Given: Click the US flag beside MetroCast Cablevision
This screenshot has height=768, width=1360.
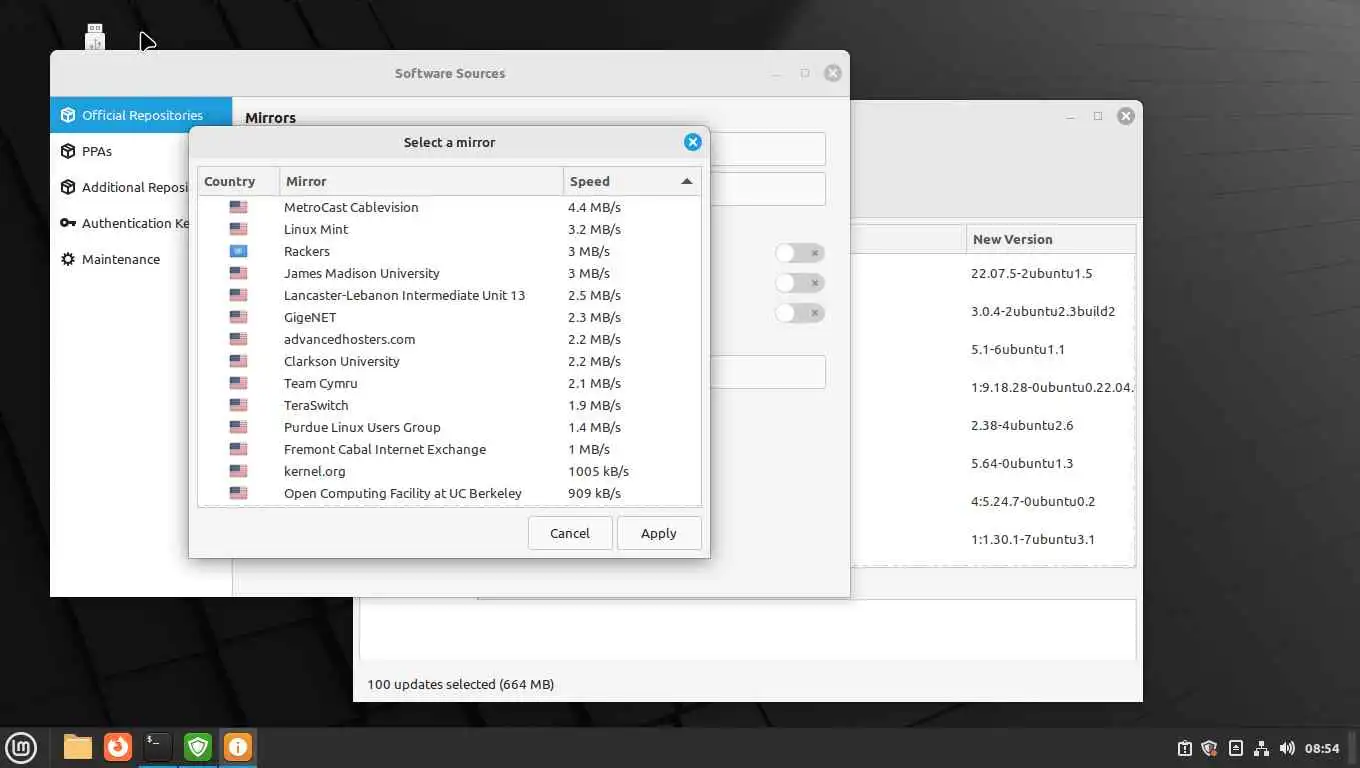Looking at the screenshot, I should [x=238, y=207].
